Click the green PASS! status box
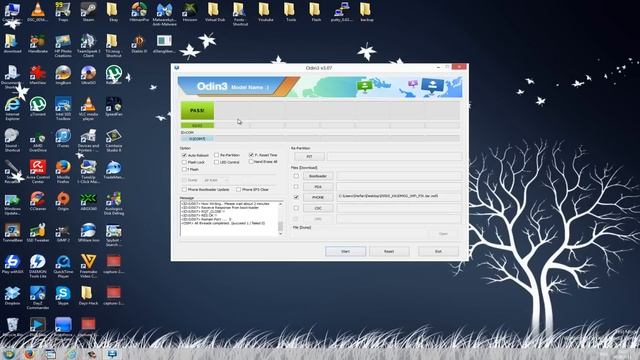This screenshot has height=360, width=640. (x=197, y=111)
